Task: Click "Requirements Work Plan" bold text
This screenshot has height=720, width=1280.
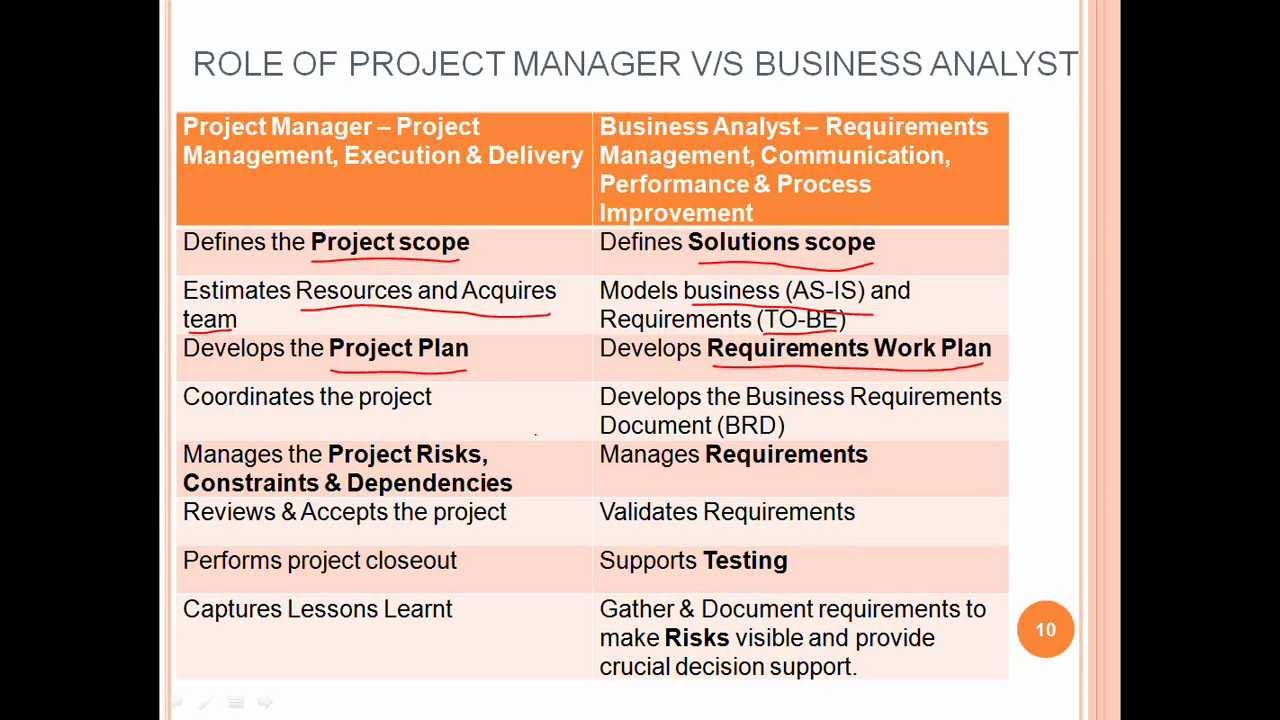Action: tap(849, 348)
